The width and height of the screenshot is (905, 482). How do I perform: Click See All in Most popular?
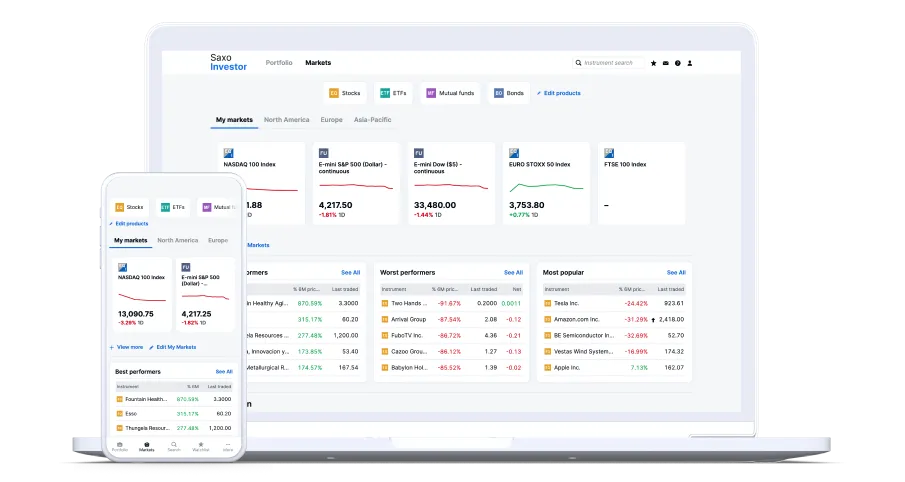(676, 272)
